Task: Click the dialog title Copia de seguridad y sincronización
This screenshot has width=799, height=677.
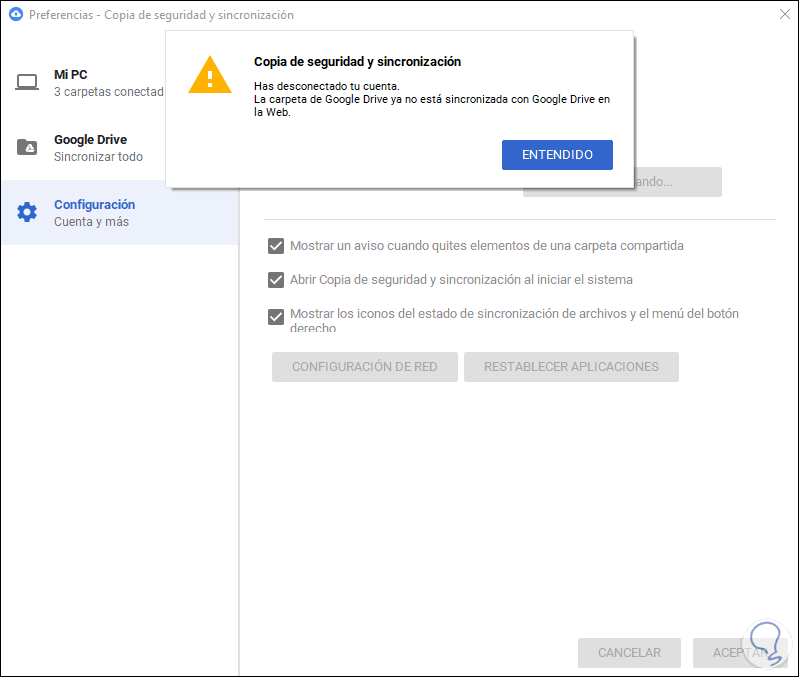Action: pyautogui.click(x=357, y=62)
